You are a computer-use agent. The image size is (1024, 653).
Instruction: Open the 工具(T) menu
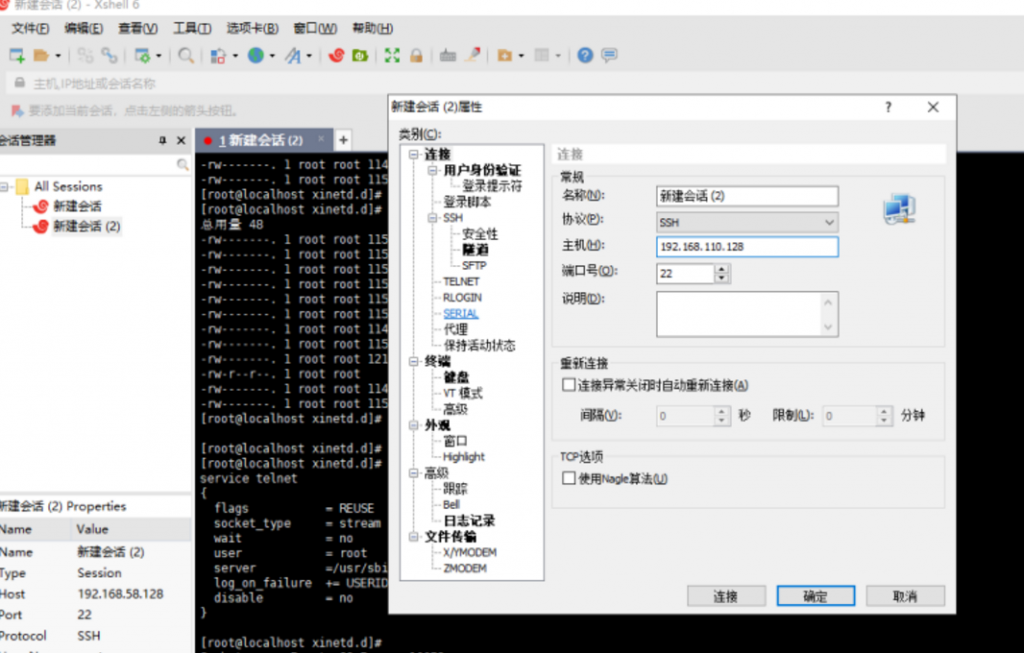(x=191, y=28)
